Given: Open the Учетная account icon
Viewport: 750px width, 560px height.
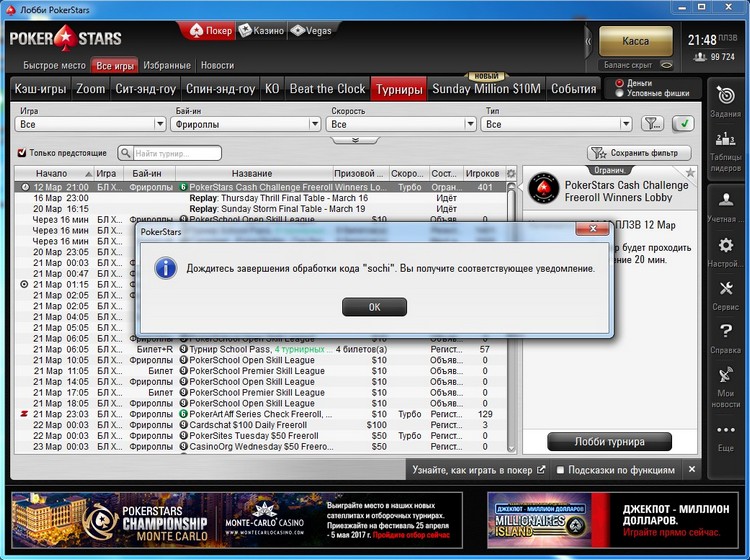Looking at the screenshot, I should (x=726, y=199).
